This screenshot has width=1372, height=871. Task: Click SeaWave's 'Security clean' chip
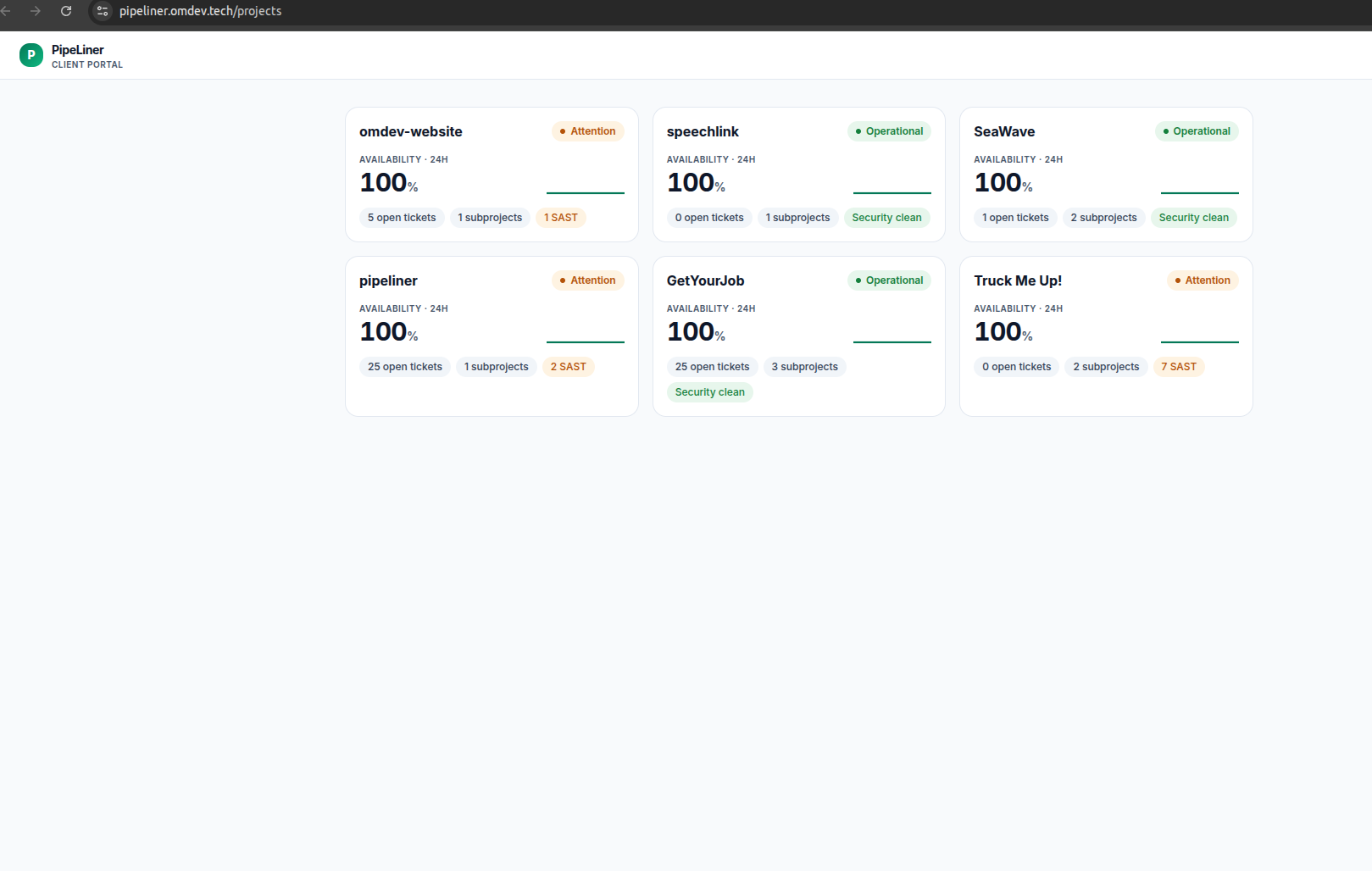[1194, 218]
